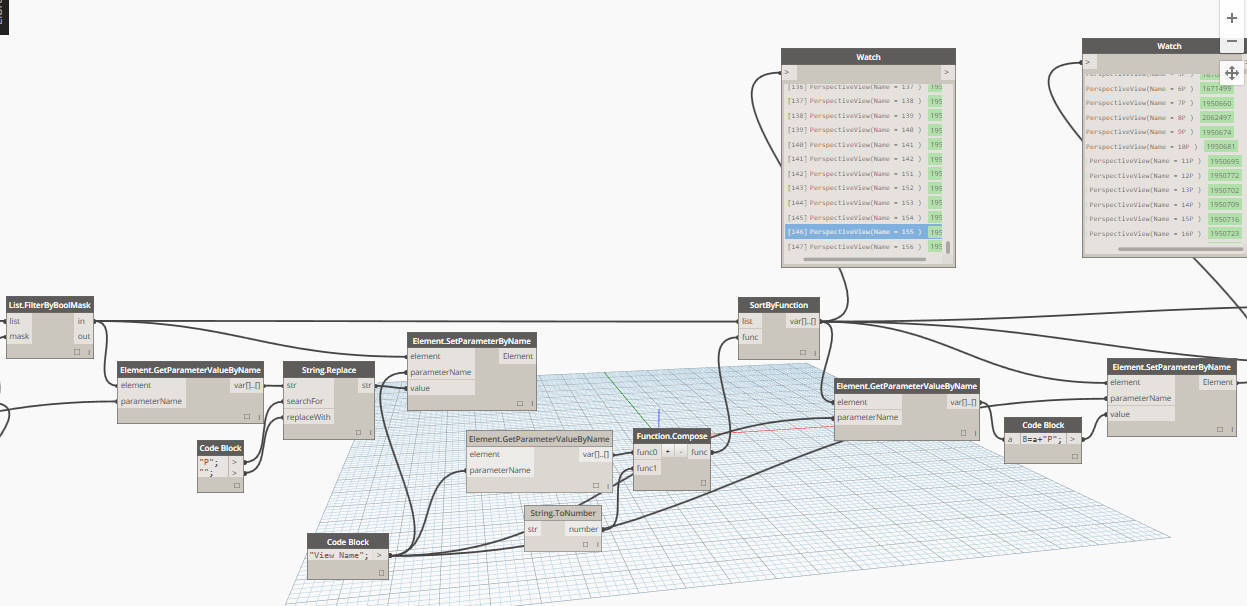The image size is (1247, 606).
Task: Click the output port of "View Name" Code Block
Action: click(x=379, y=555)
